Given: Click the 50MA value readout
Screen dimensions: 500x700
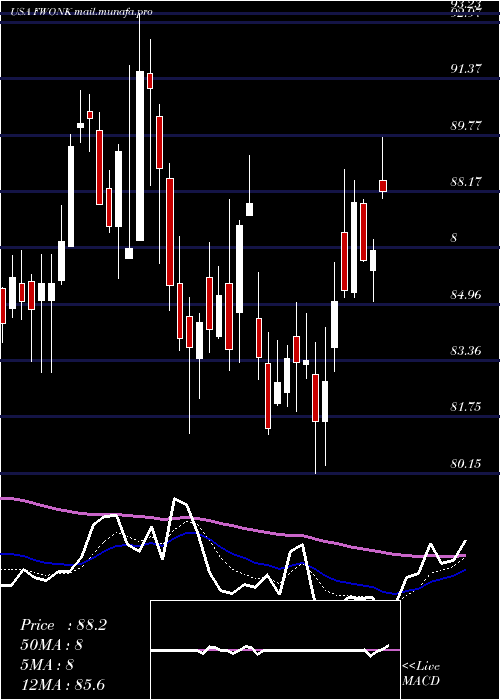Looking at the screenshot, I should (52, 645).
